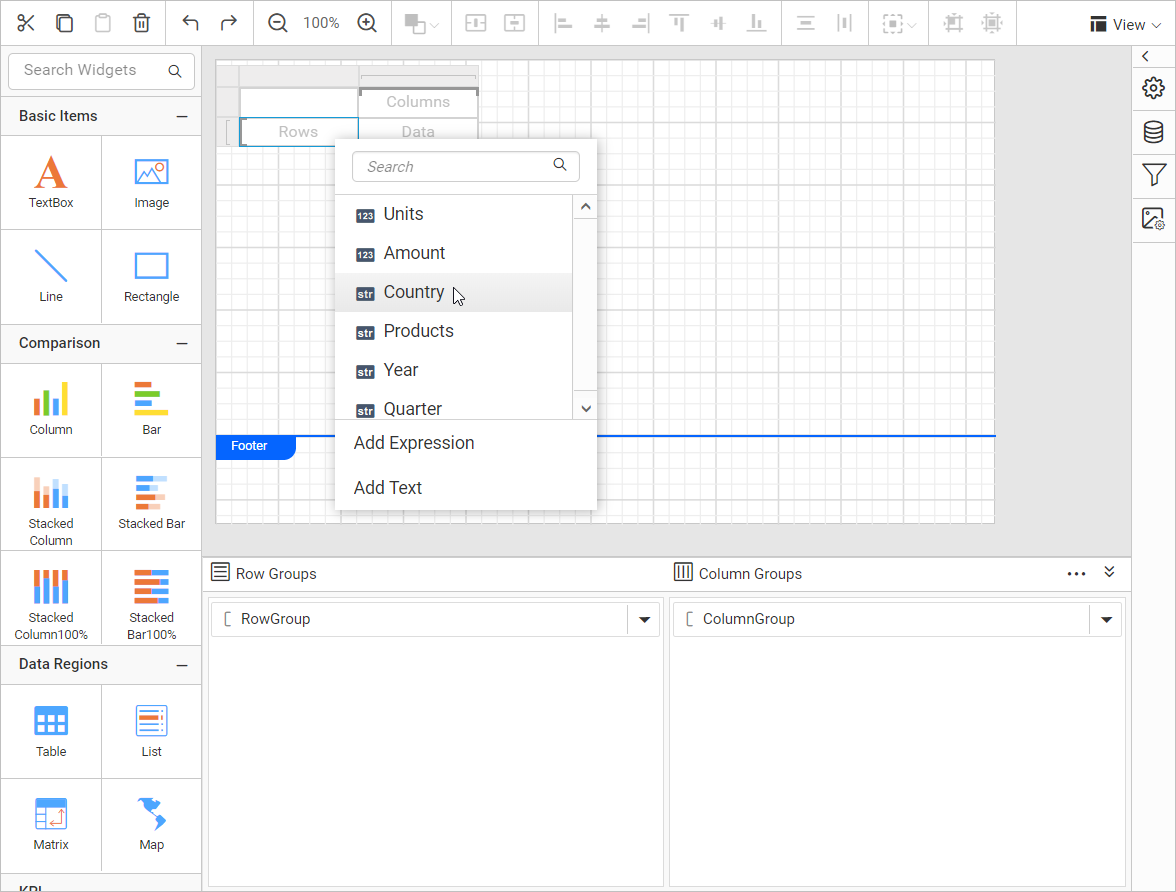This screenshot has height=892, width=1176.
Task: Click the align top icon
Action: (680, 24)
